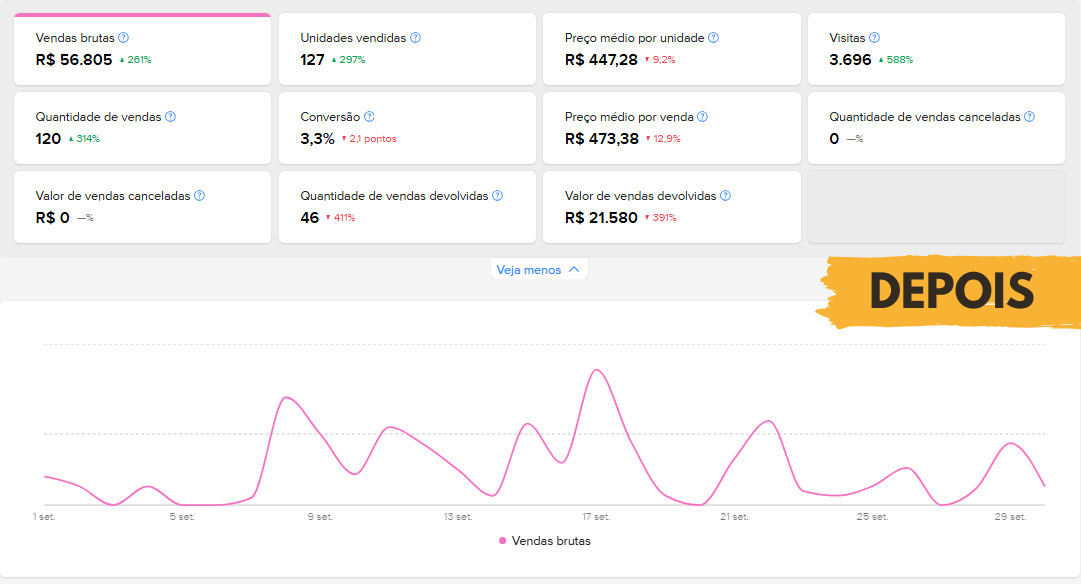Toggle Vendas brutas series in chart legend

pos(551,541)
